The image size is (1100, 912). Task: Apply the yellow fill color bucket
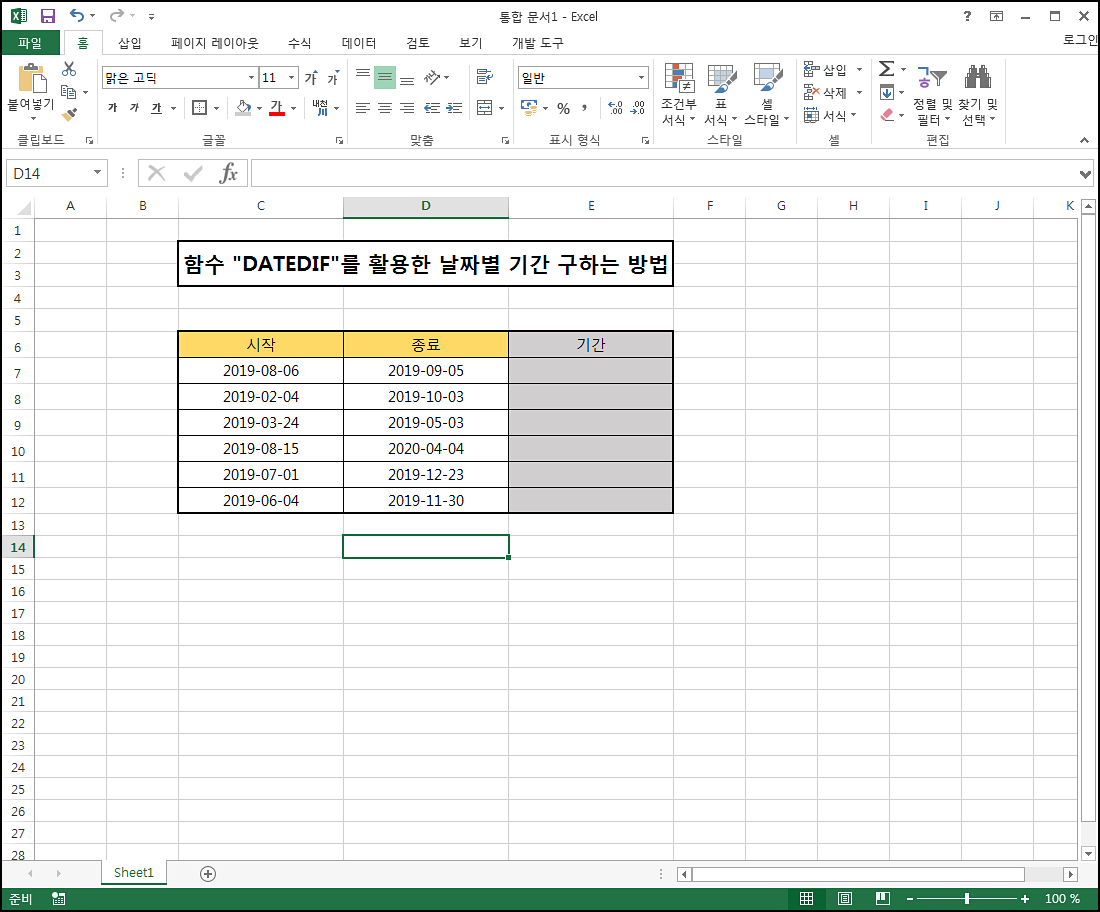click(243, 108)
